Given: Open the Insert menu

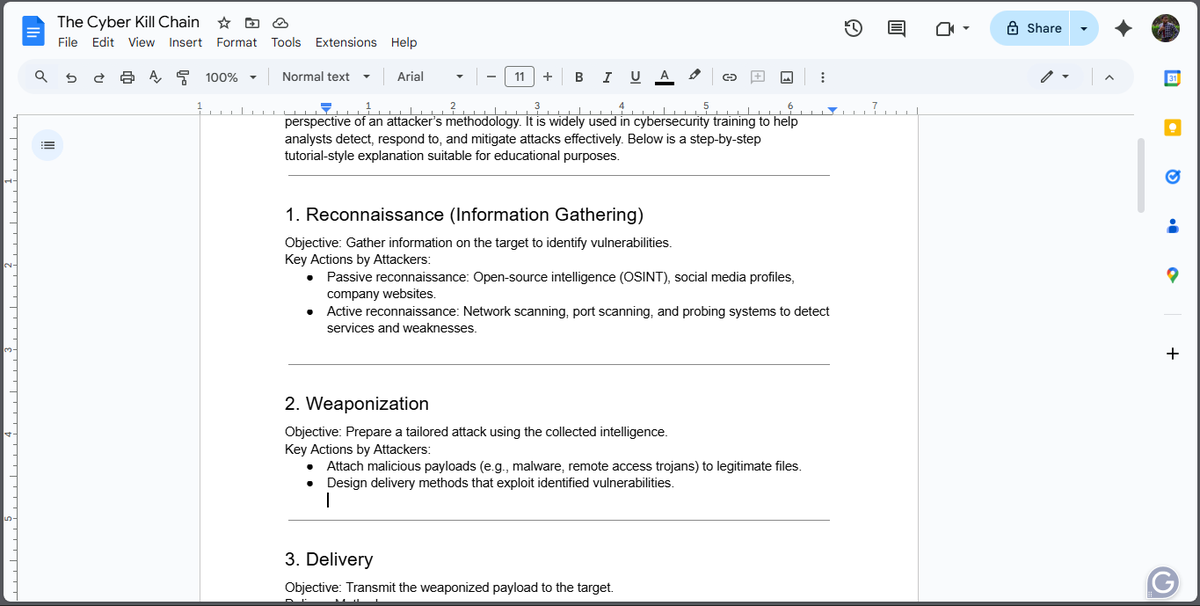Looking at the screenshot, I should pyautogui.click(x=185, y=42).
